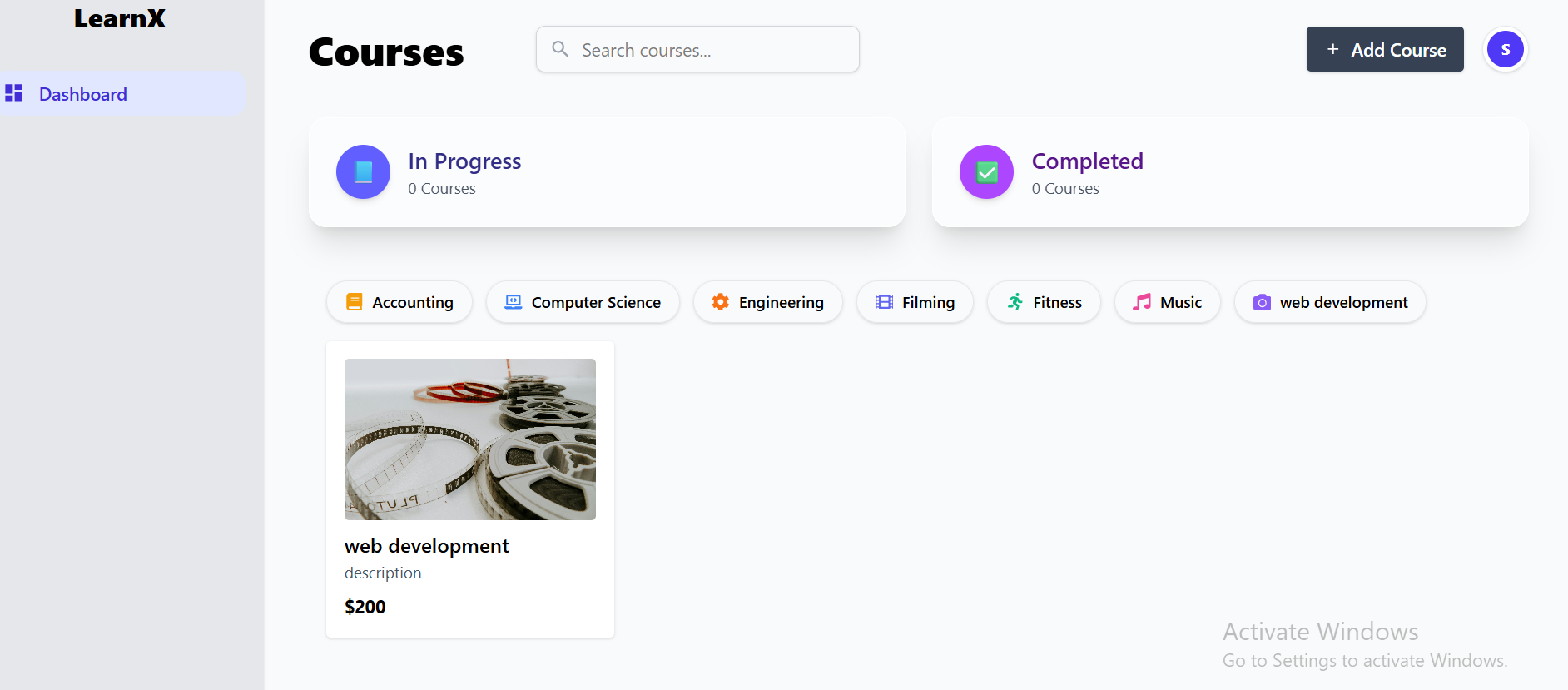Click the orange Accounting category icon
Screen dimensions: 1568x690
(354, 302)
